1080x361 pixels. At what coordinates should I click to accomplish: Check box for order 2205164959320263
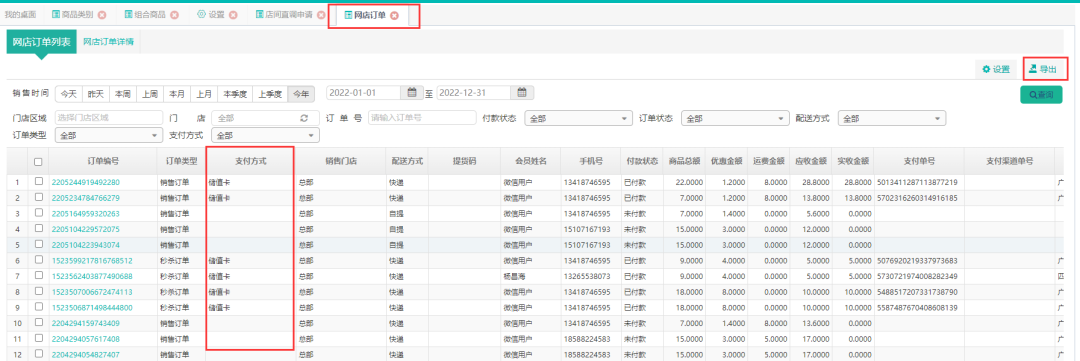click(x=39, y=213)
